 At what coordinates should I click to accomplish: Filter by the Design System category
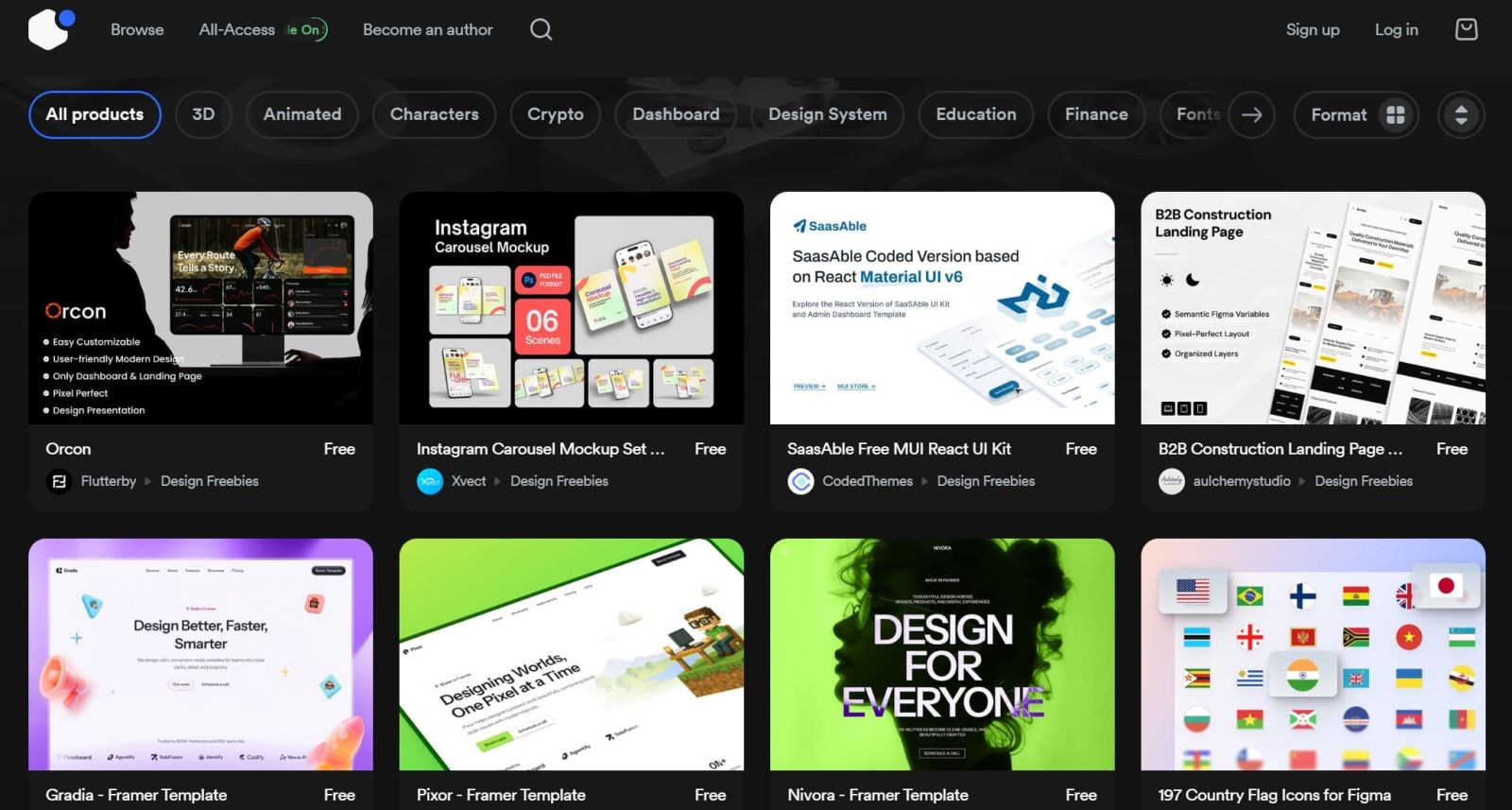pos(827,114)
